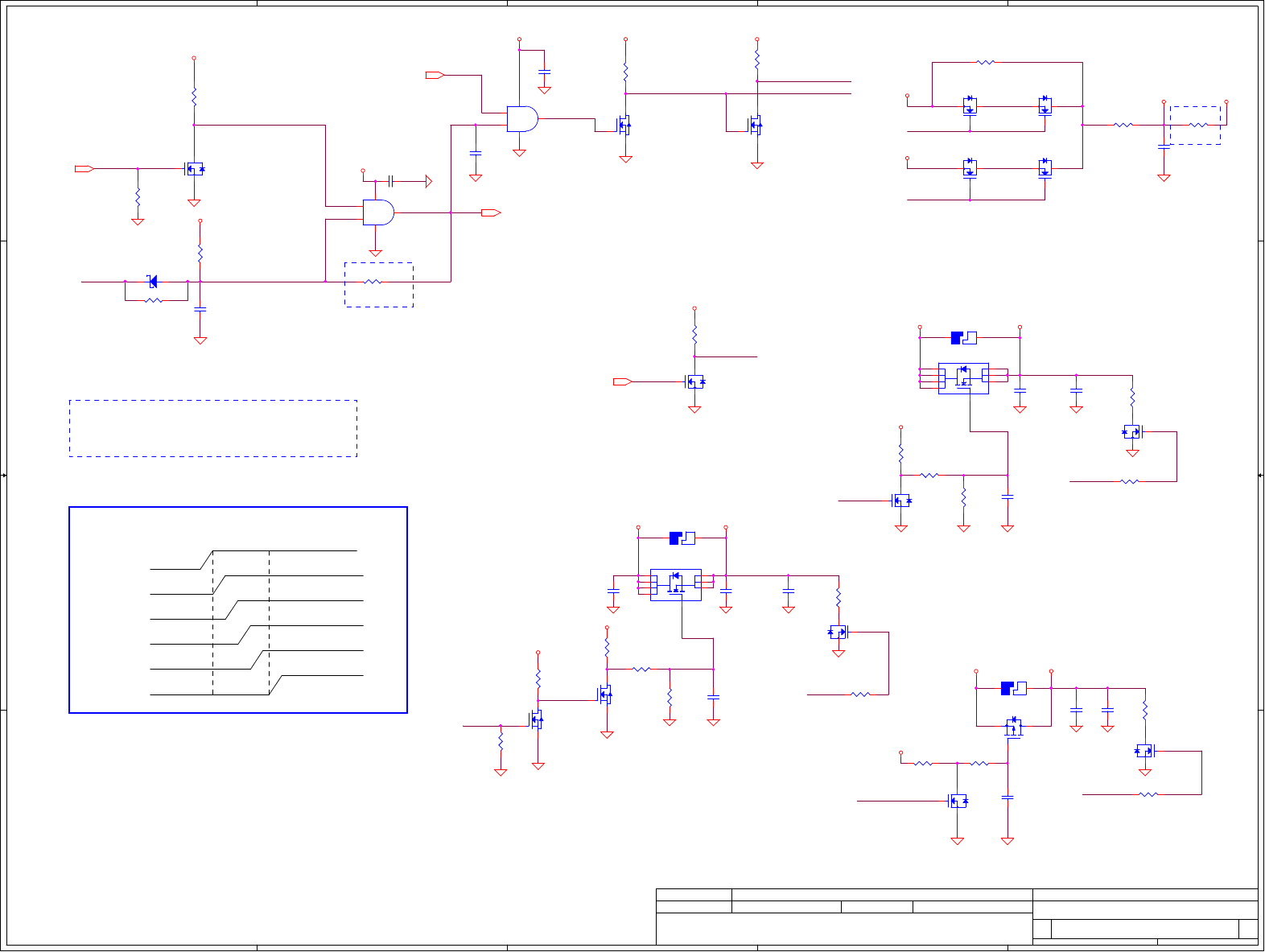Click the bottom waveform in the timing diagram
1265x952 pixels.
coord(257,685)
